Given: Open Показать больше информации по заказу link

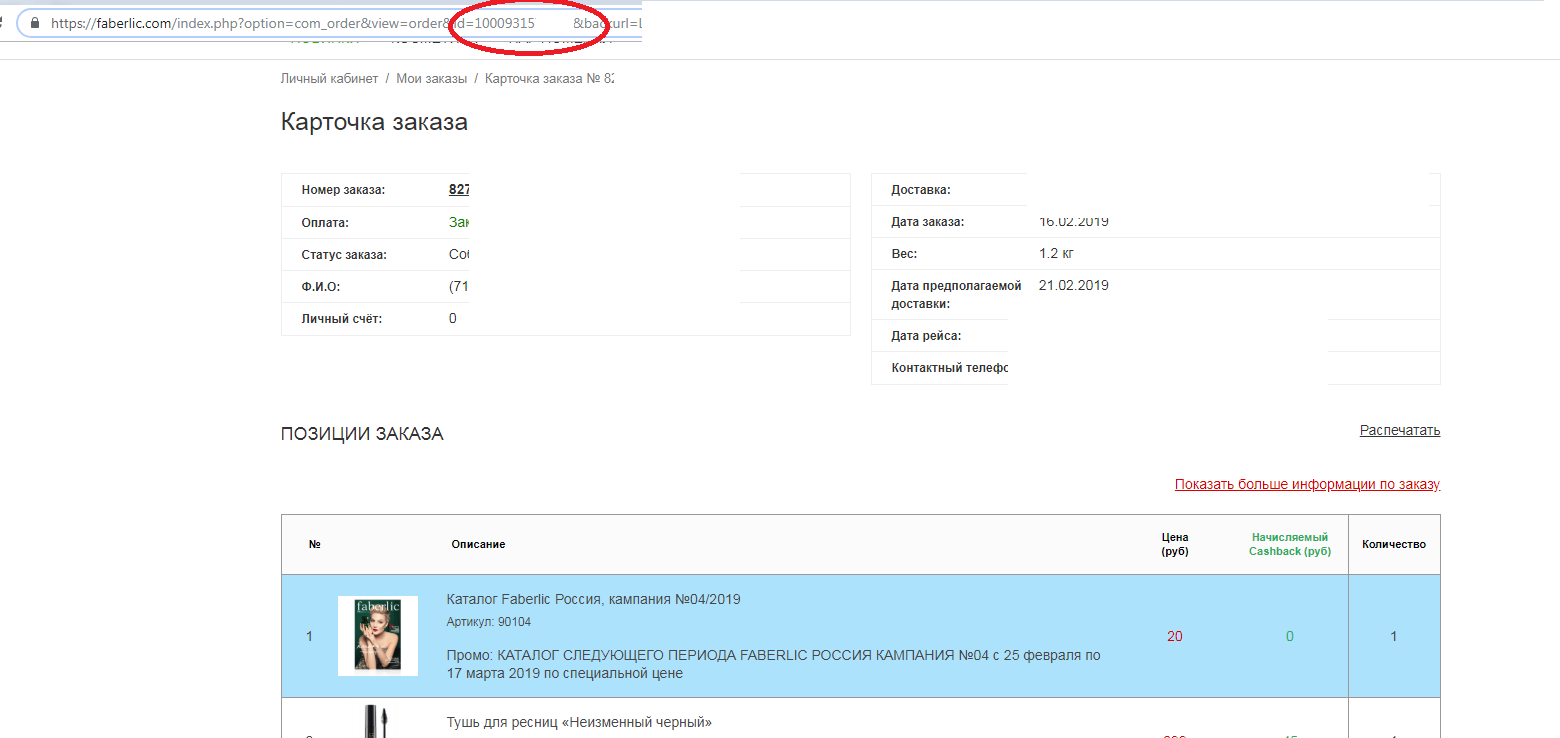Looking at the screenshot, I should pyautogui.click(x=1307, y=484).
